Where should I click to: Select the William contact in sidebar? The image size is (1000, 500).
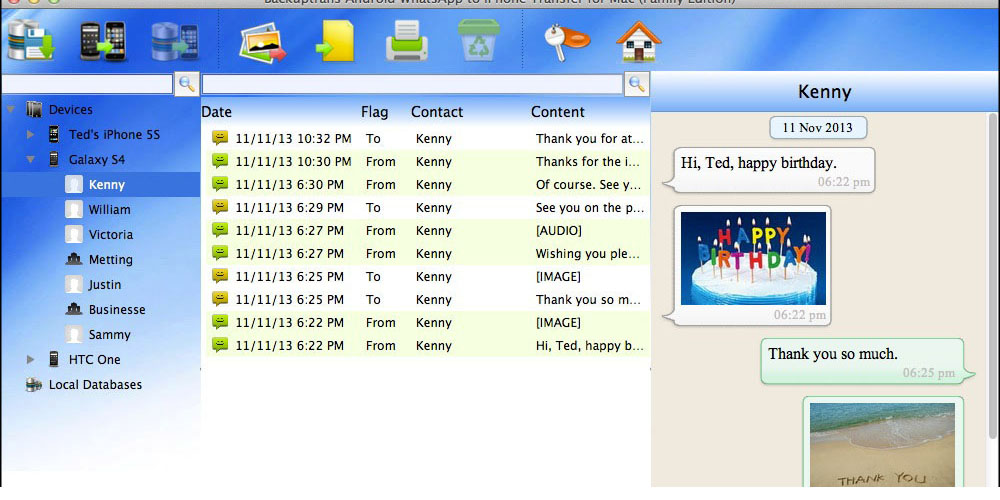pos(109,210)
